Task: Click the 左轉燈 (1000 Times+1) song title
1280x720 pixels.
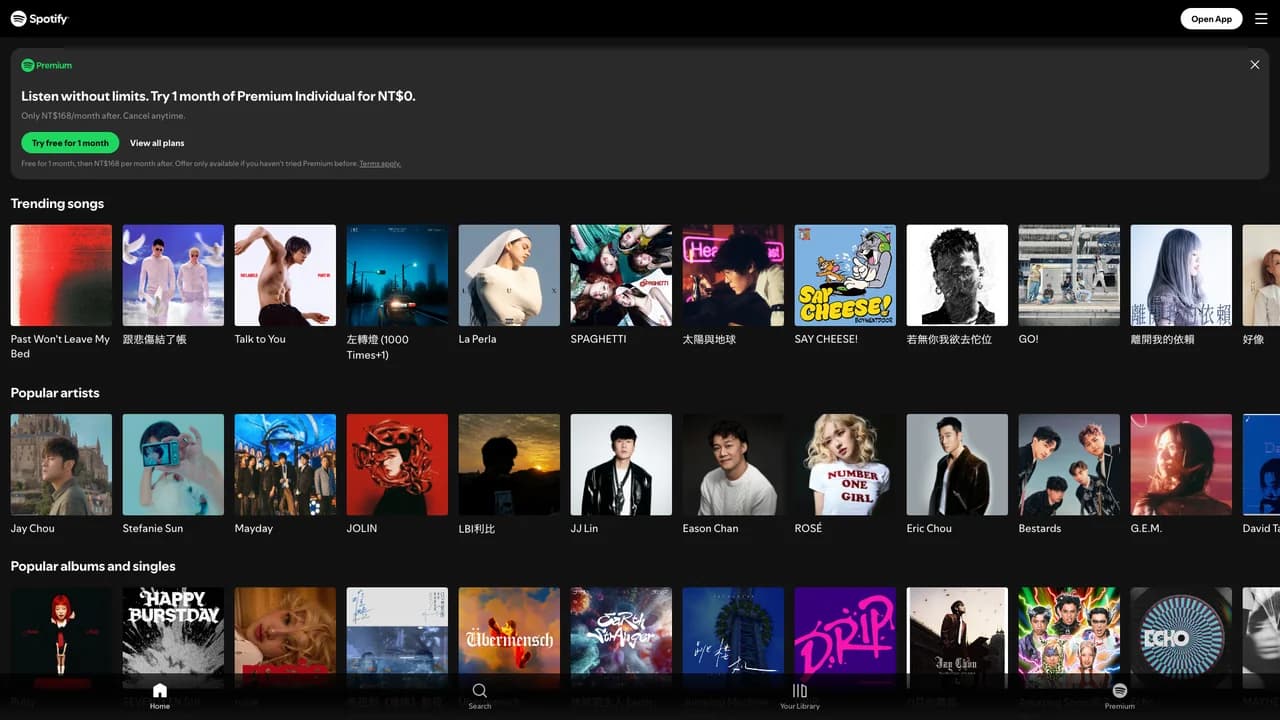Action: [x=378, y=347]
